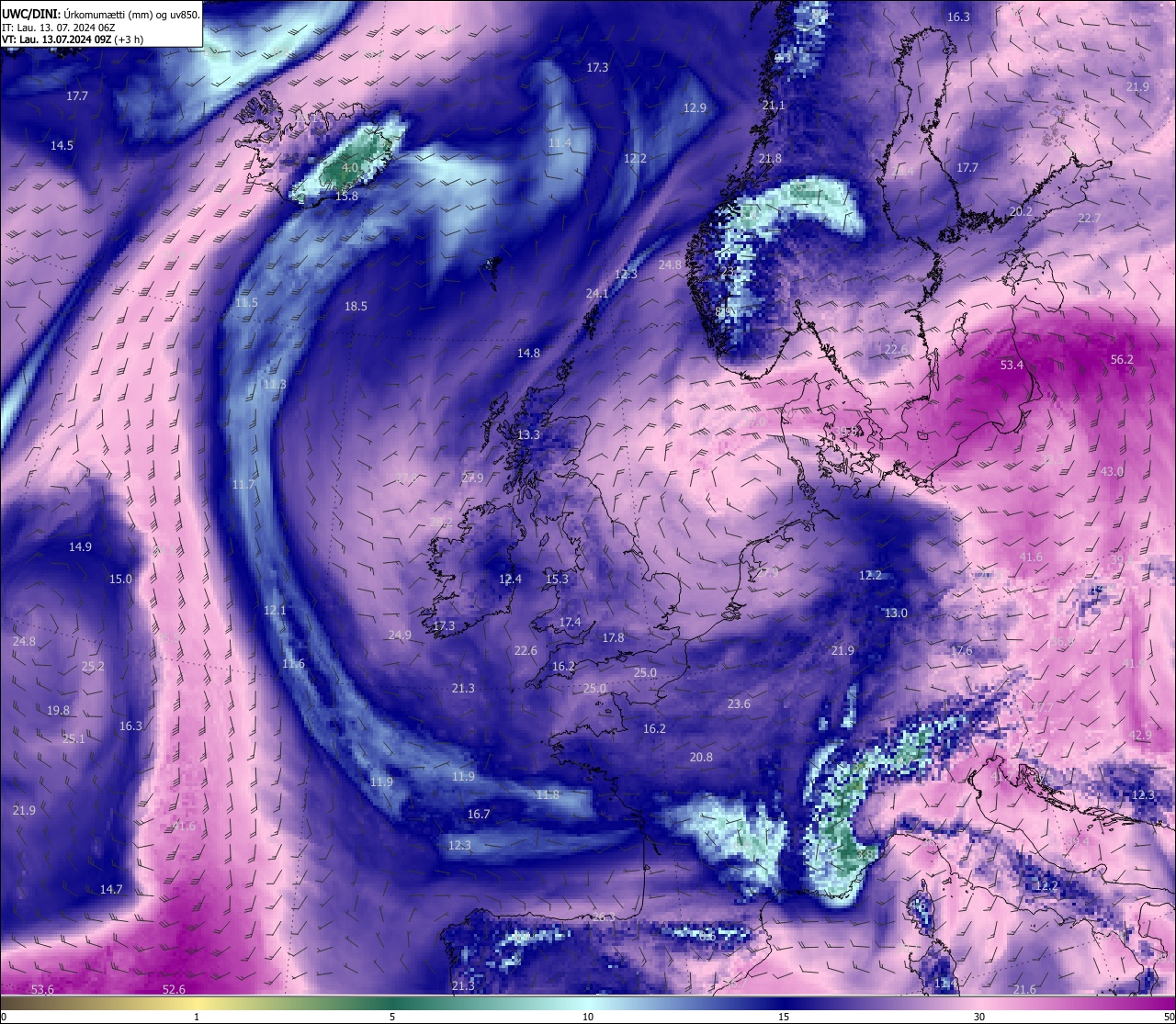Click the 11.7 value west of Ireland
Viewport: 1176px width, 1024px height.
tap(243, 484)
